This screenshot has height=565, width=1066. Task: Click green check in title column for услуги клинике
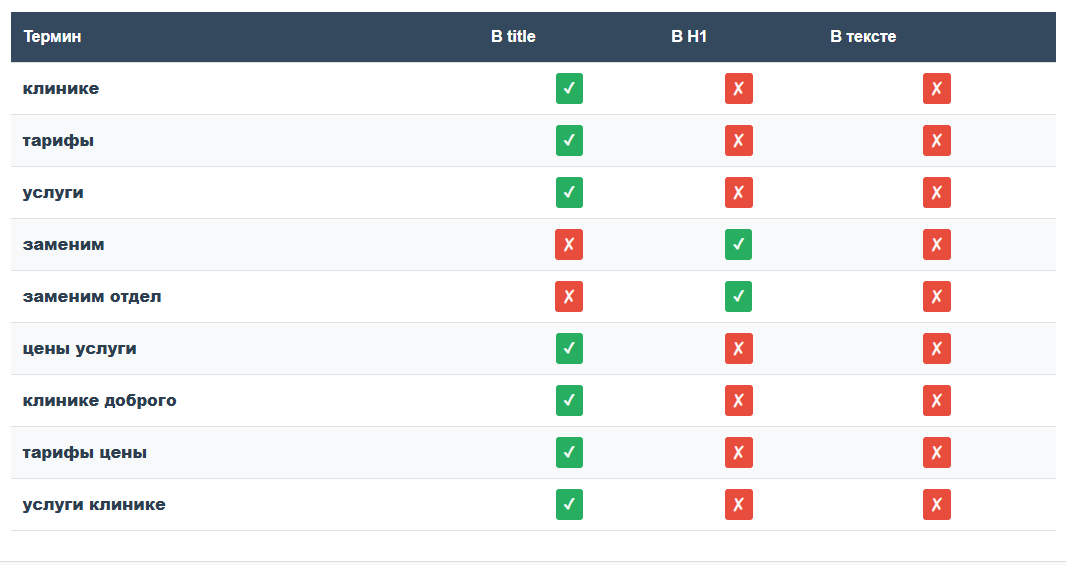coord(569,504)
